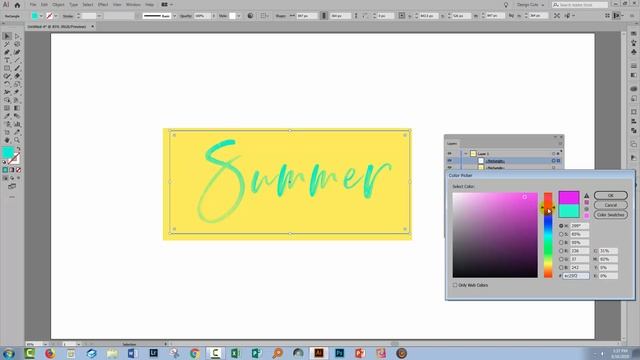
Task: Select the Mesh tool
Action: (x=7, y=108)
